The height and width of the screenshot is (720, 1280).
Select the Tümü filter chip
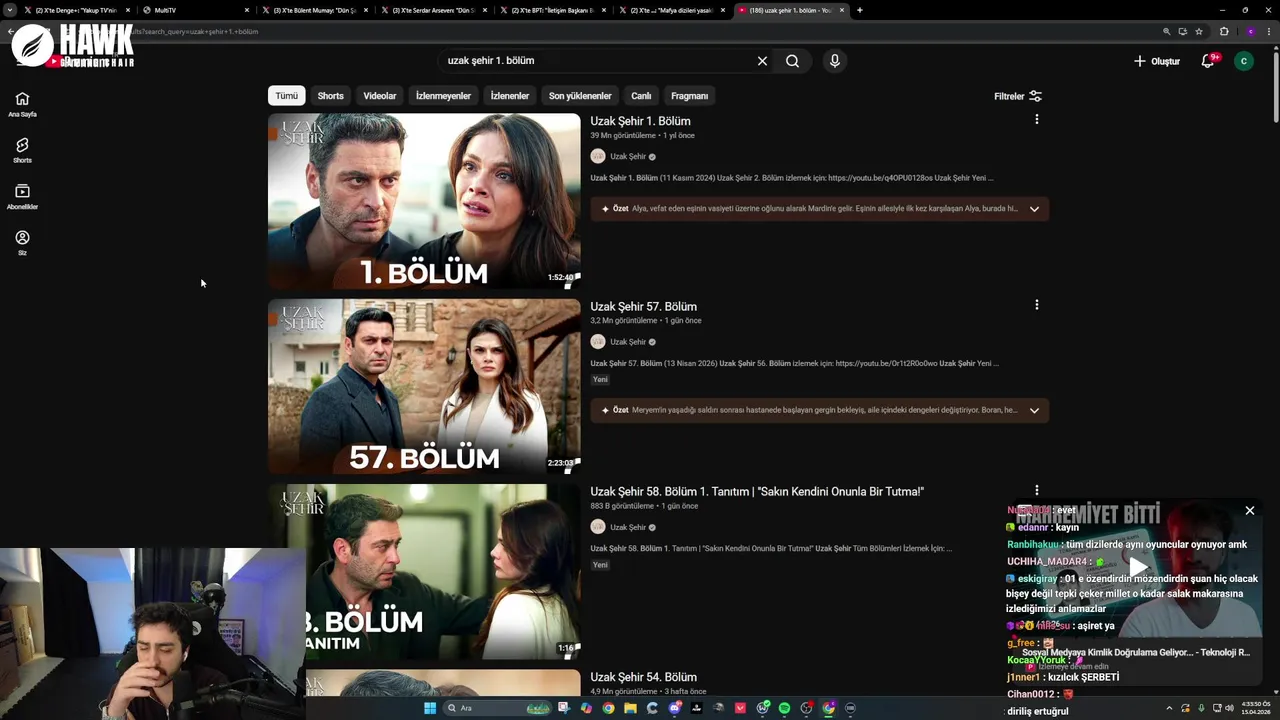[287, 96]
